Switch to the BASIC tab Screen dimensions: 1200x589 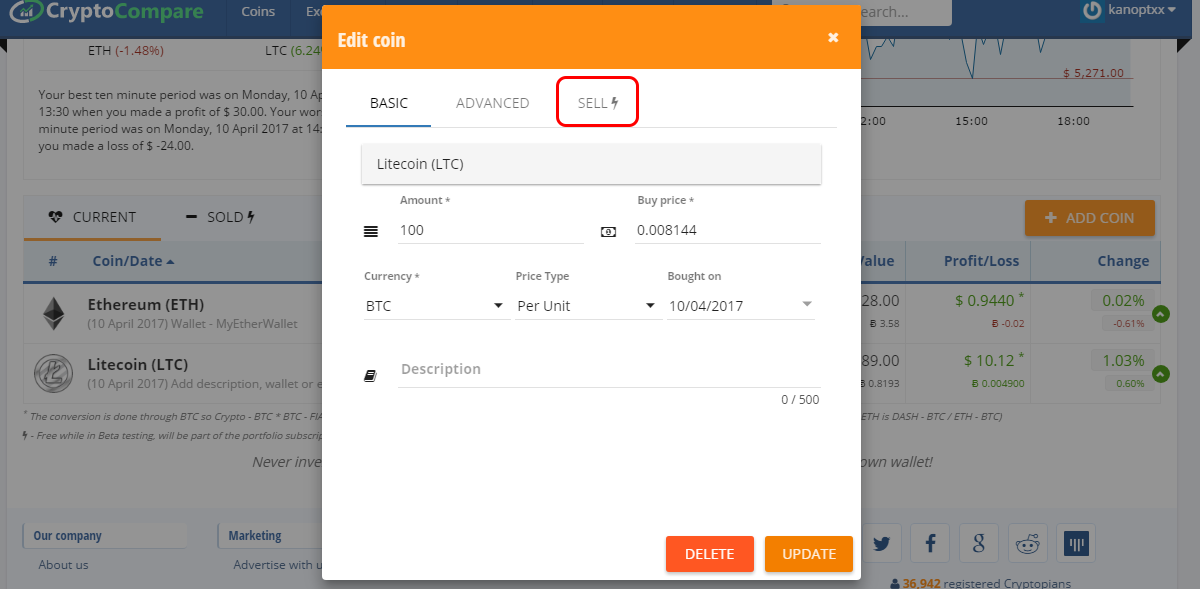(389, 103)
